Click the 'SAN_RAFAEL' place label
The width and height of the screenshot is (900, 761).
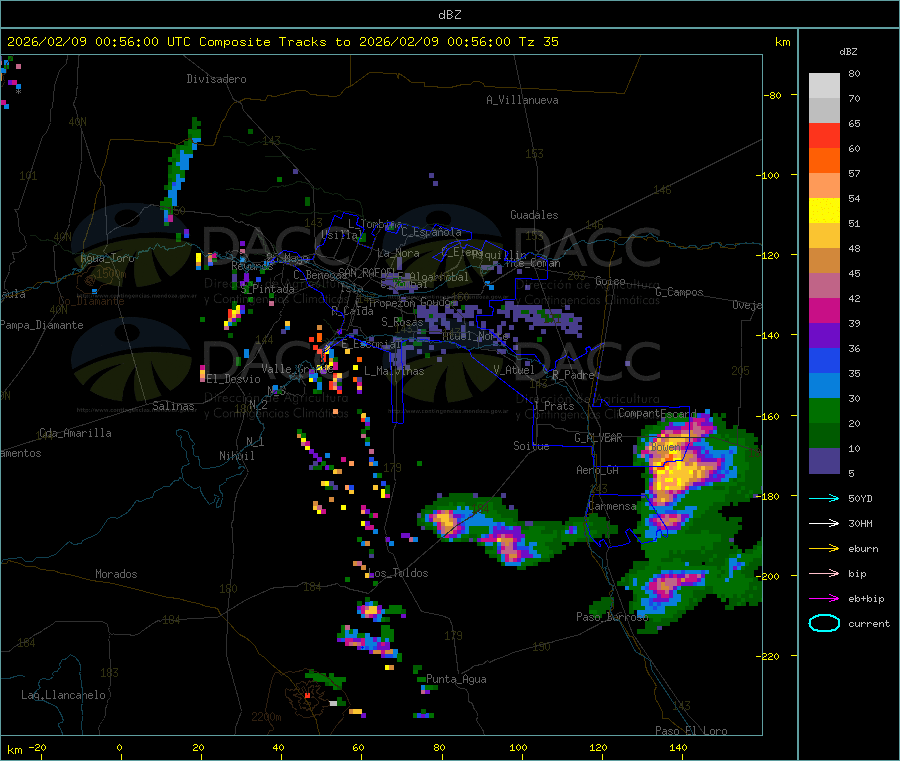[x=367, y=272]
